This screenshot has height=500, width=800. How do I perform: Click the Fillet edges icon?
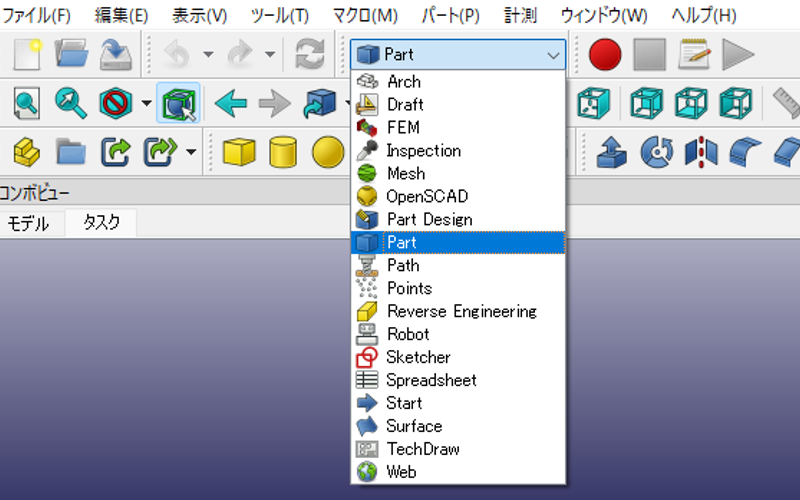[745, 152]
